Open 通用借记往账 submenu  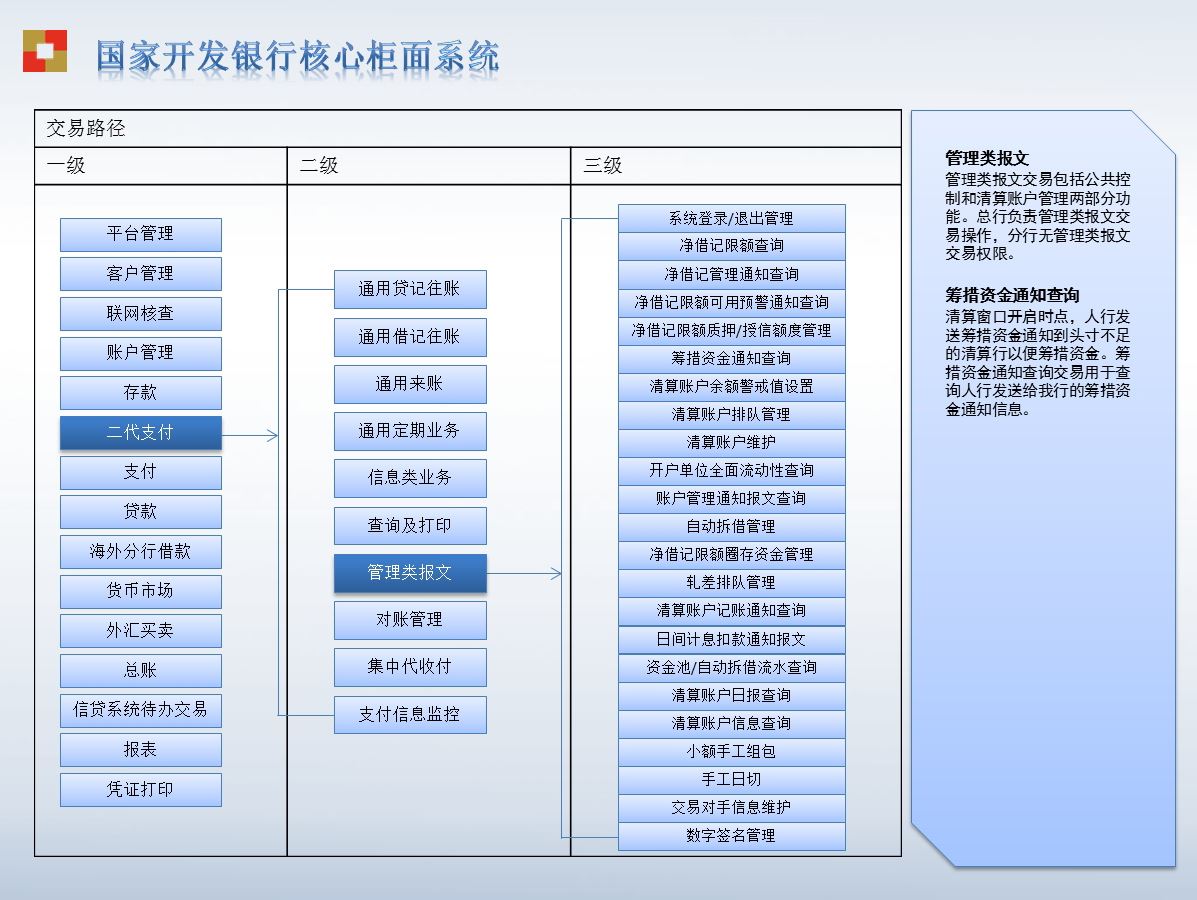[410, 337]
